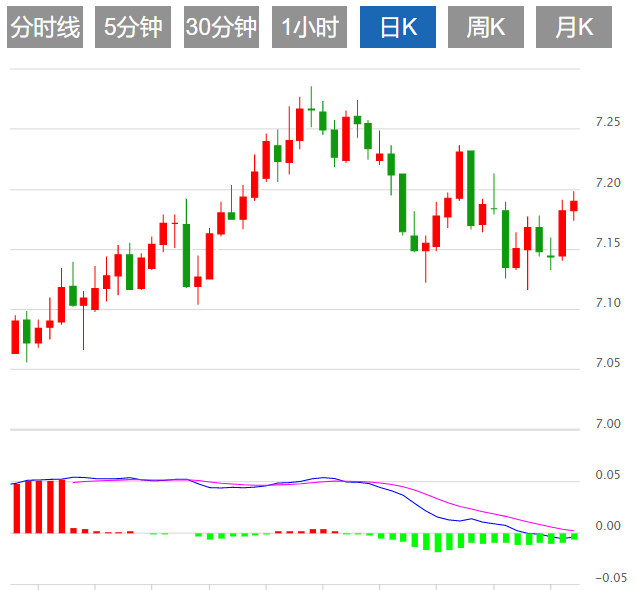Switch to the 月K monthly chart
The height and width of the screenshot is (590, 636).
pos(574,27)
